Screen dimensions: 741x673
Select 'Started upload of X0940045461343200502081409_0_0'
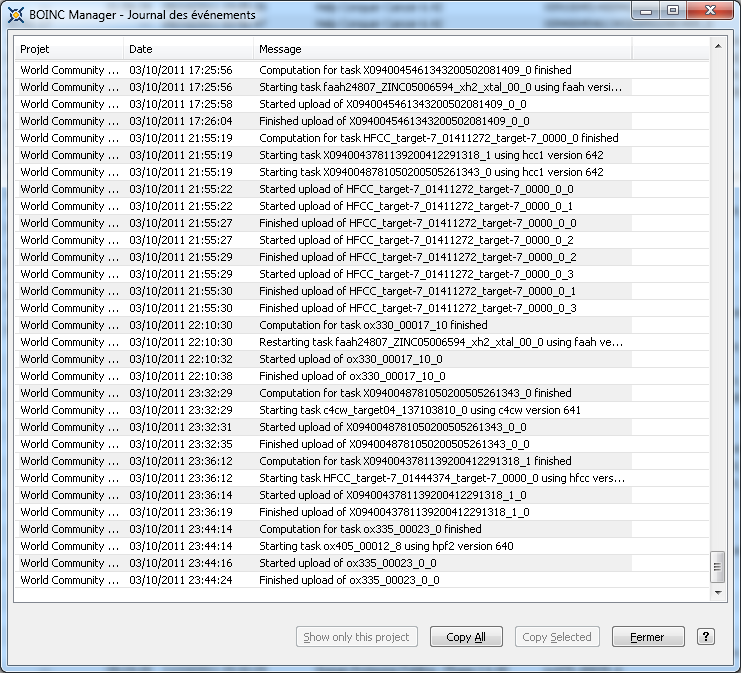[x=392, y=104]
